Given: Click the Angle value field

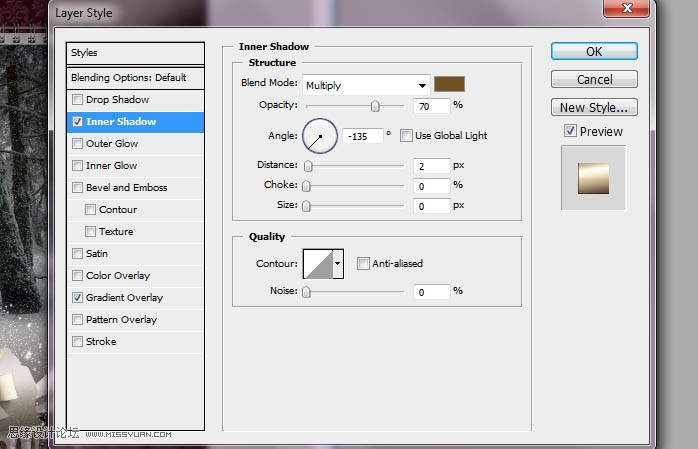Looking at the screenshot, I should 363,136.
